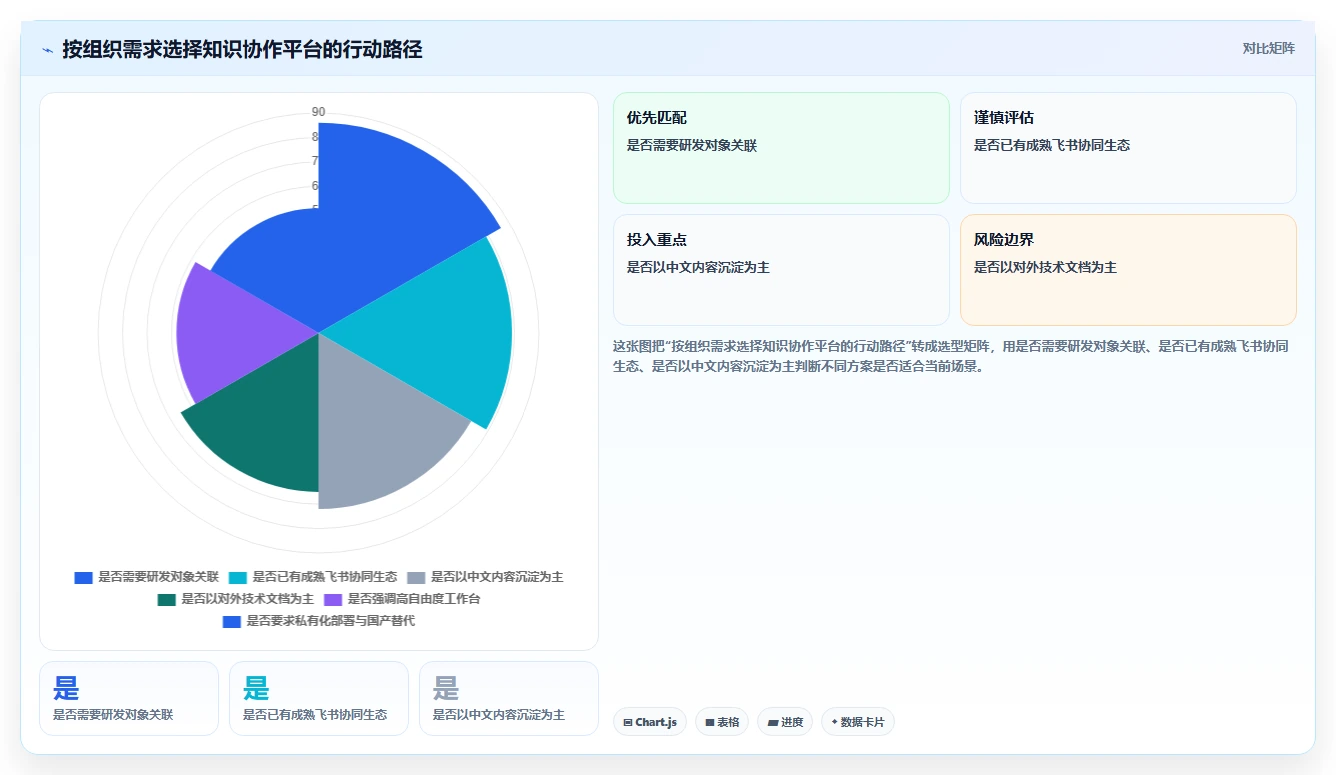Select the 谨慎评估 matrix card

click(x=1128, y=148)
